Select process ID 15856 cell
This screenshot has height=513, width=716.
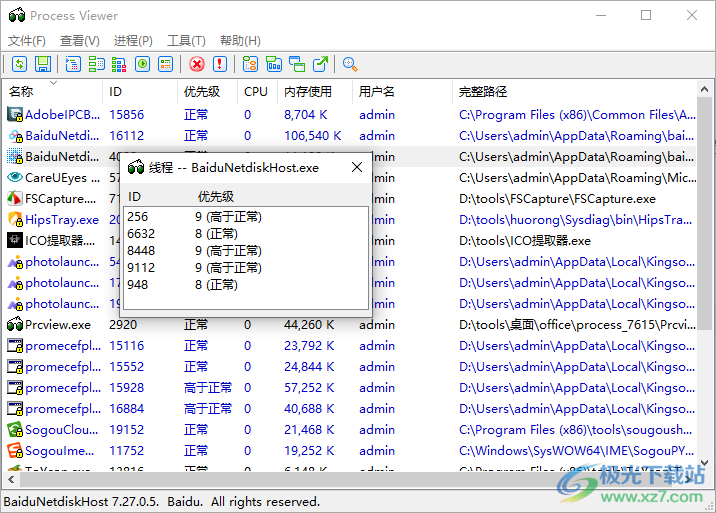[x=126, y=115]
